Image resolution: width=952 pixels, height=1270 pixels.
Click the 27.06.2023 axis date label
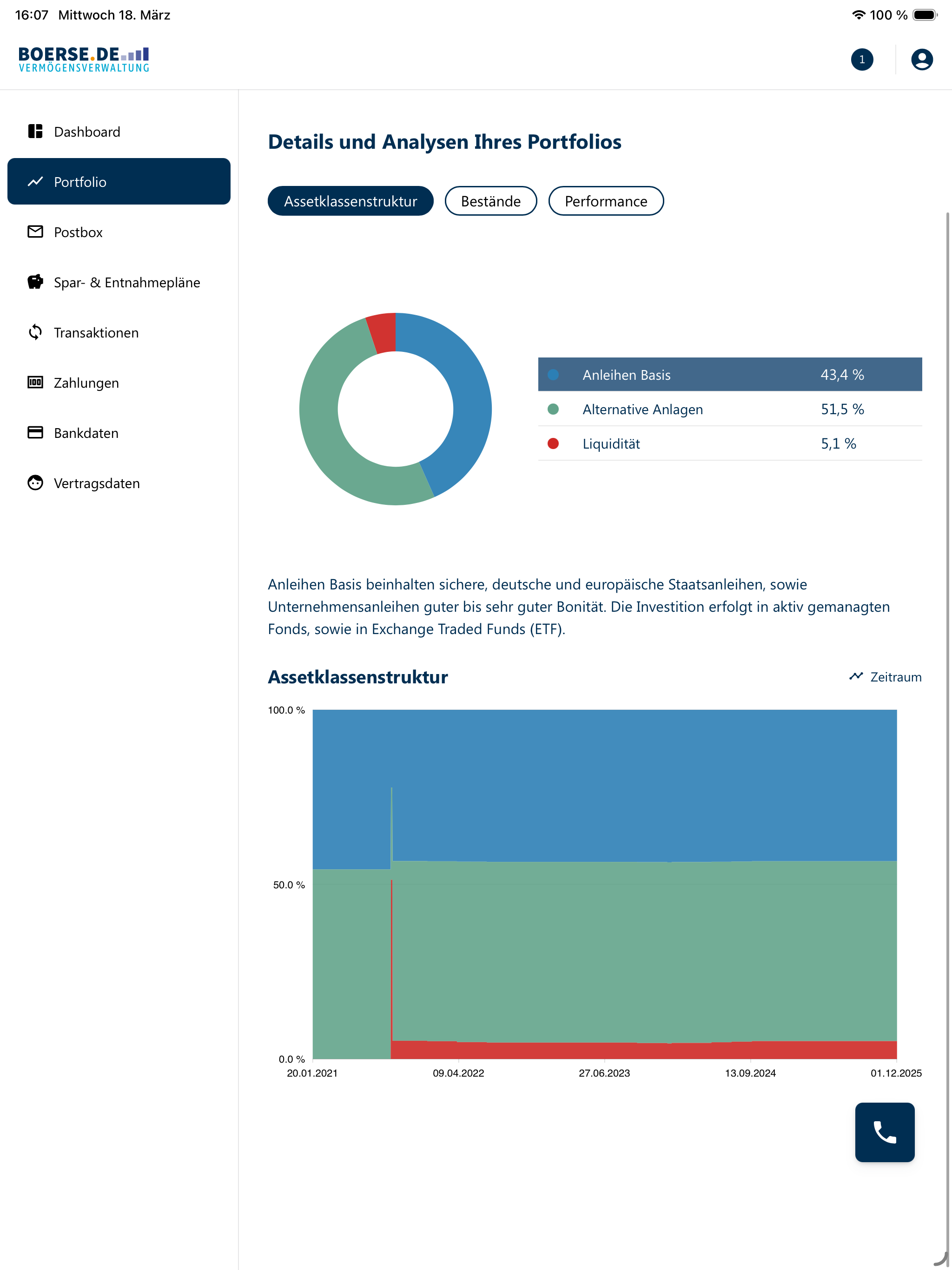(604, 1073)
